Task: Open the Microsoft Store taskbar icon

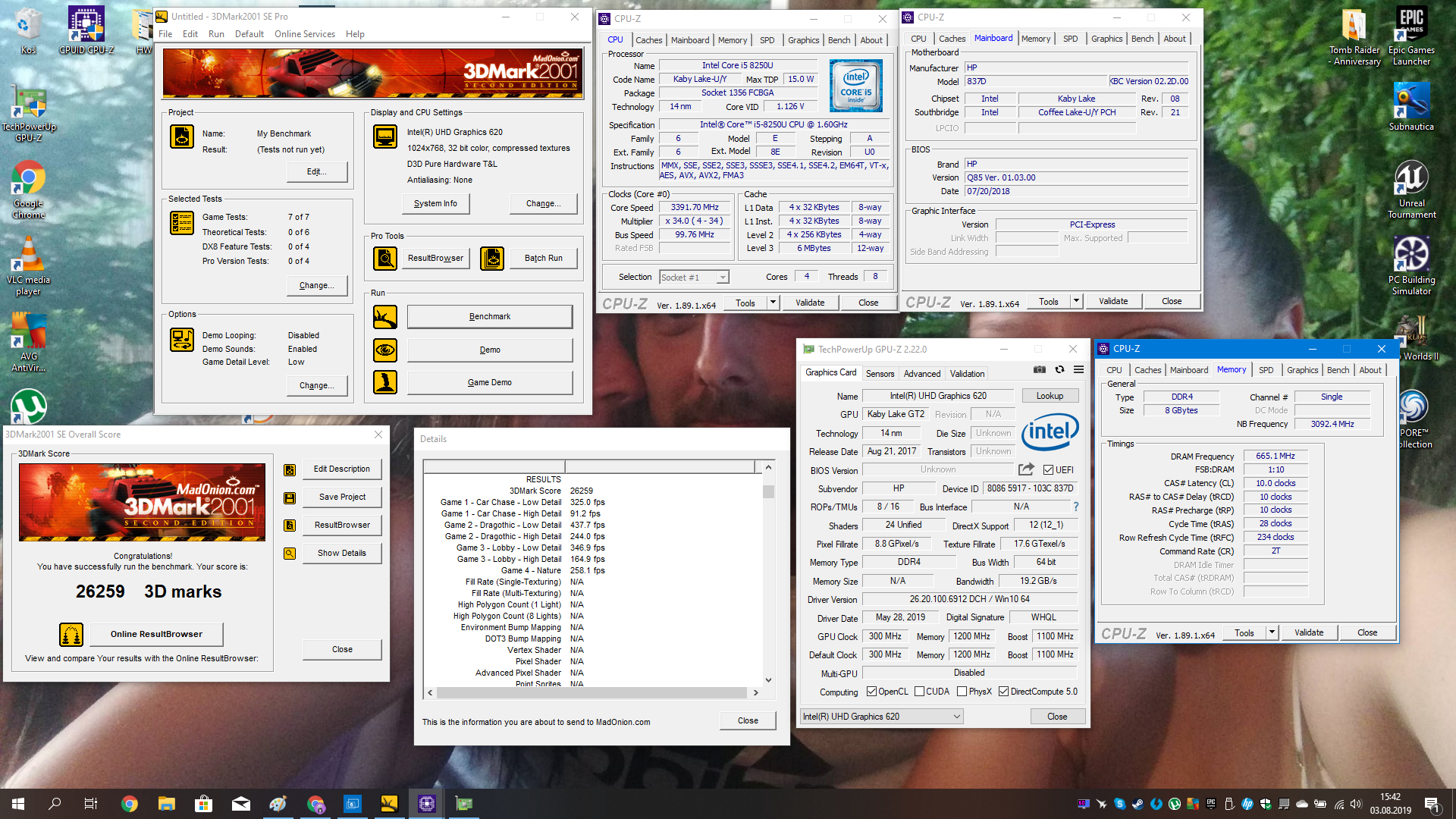Action: coord(203,804)
